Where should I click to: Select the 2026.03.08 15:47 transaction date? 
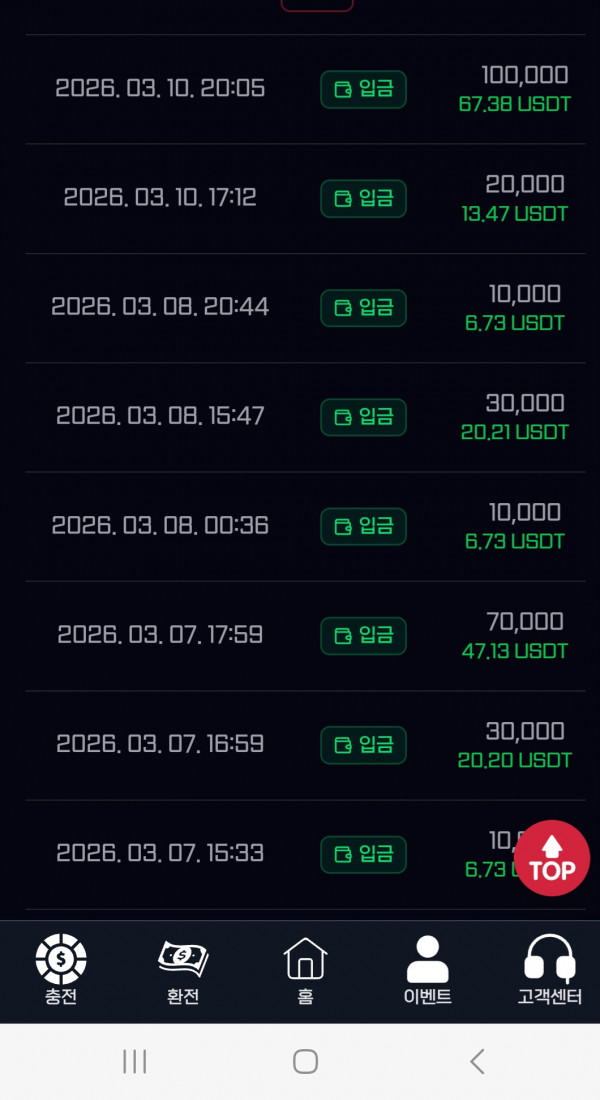tap(160, 416)
